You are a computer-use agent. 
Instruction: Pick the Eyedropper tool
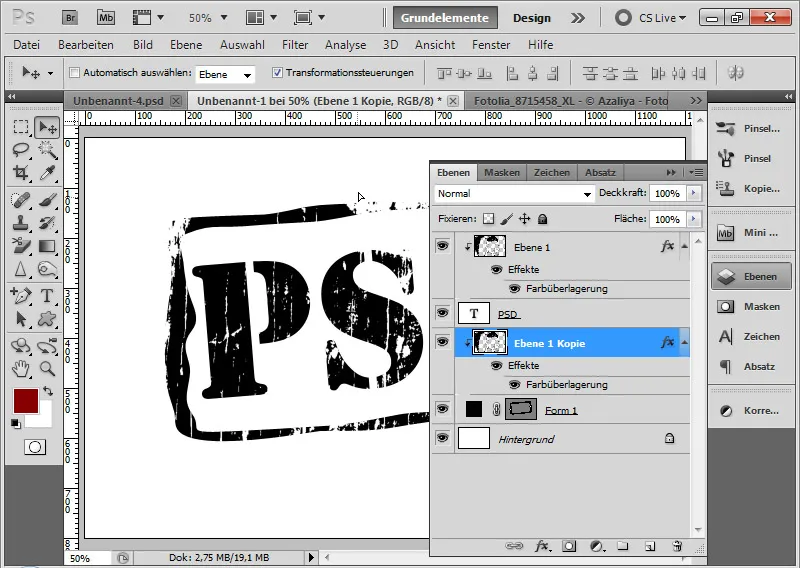click(47, 172)
